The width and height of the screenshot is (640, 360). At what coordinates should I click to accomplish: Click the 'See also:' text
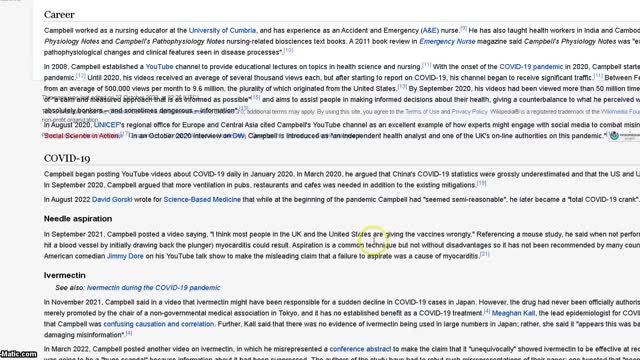click(x=70, y=288)
